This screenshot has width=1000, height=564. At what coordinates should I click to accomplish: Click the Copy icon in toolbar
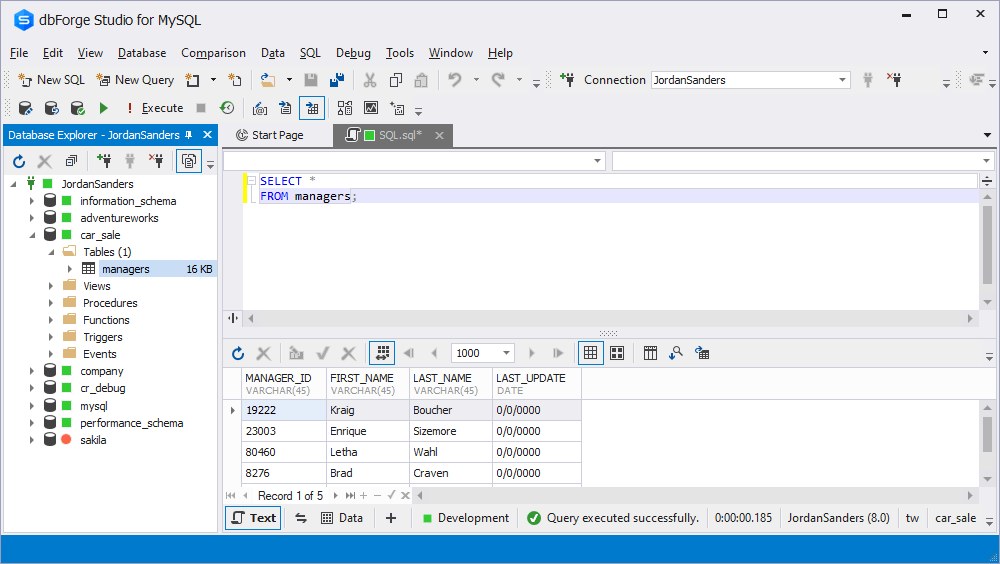pos(395,80)
